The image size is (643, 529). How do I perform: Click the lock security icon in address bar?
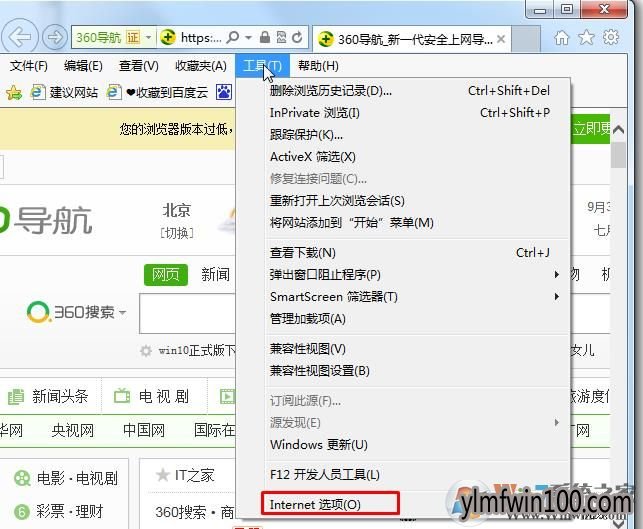coord(265,37)
